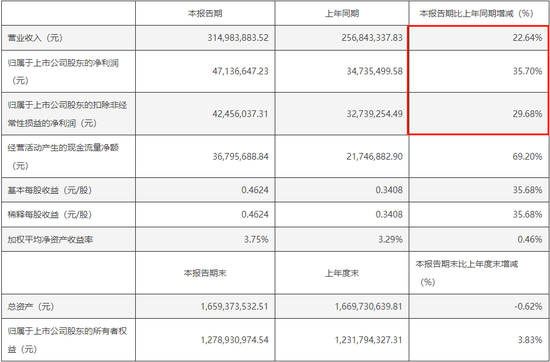The height and width of the screenshot is (362, 550).
Task: Select the prior year equity value 1,231,794,327.31
Action: (369, 340)
